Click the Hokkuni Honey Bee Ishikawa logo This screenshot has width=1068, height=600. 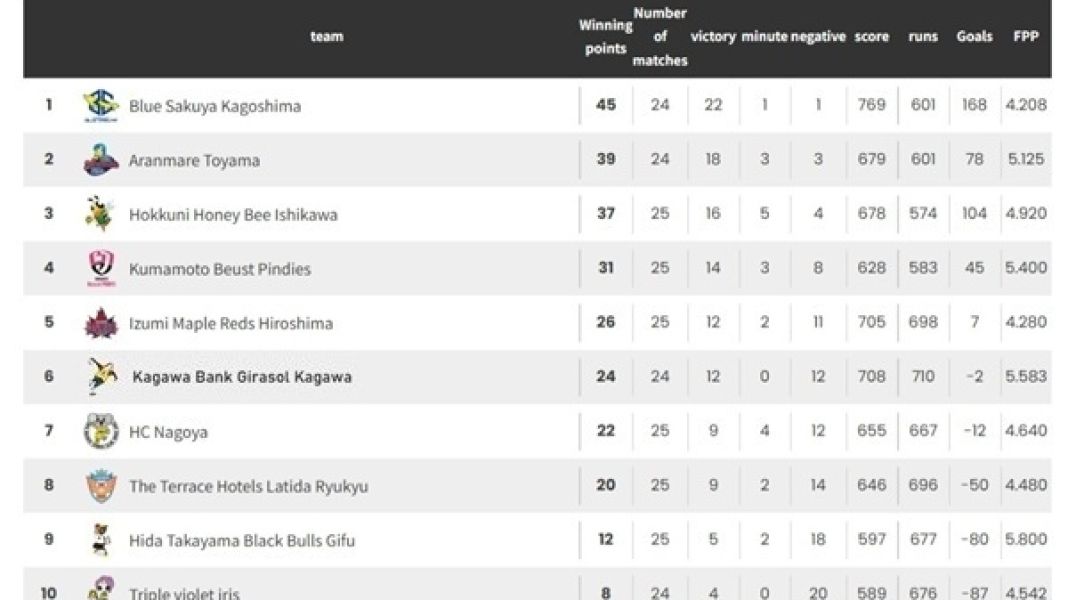99,214
